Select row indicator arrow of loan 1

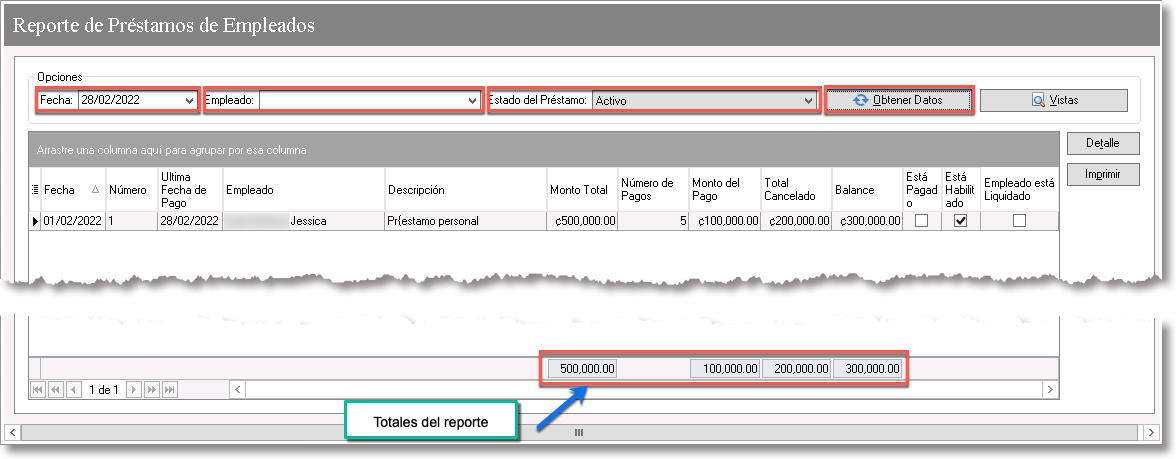tap(34, 221)
